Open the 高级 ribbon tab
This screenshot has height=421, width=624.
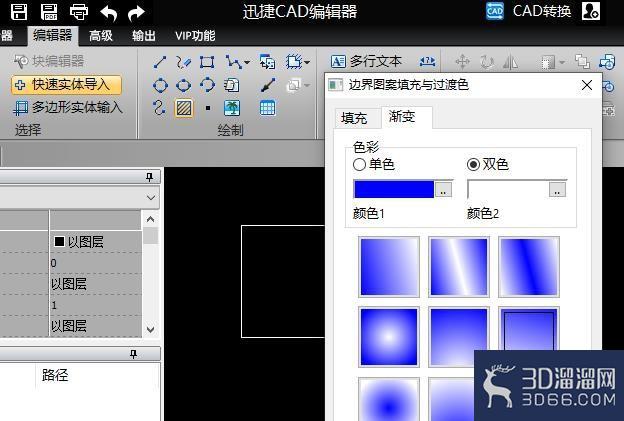point(101,36)
